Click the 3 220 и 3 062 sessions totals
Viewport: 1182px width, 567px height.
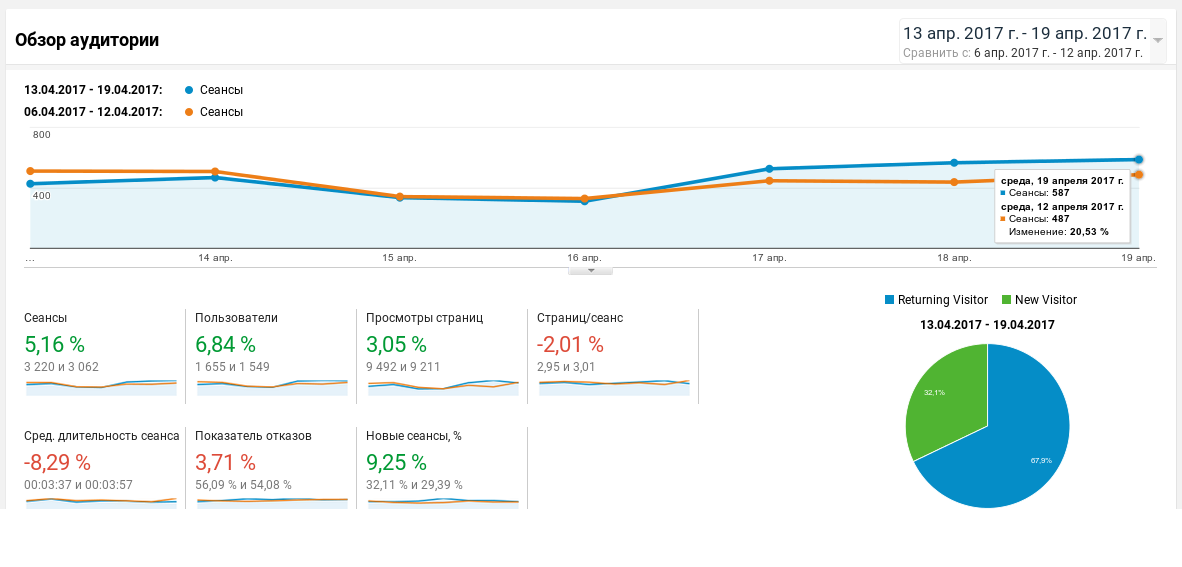click(62, 367)
